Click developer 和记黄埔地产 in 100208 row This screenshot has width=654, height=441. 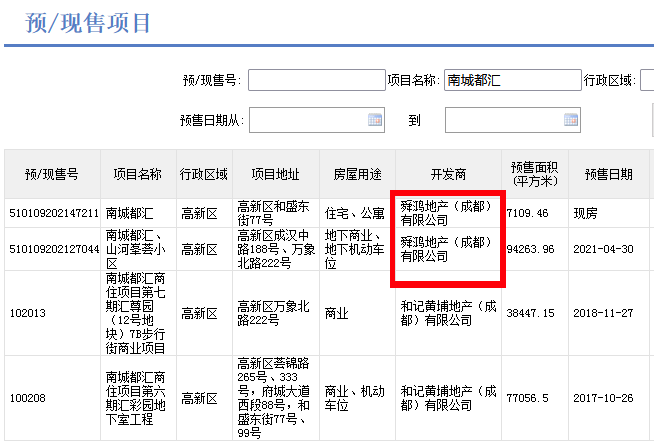click(x=448, y=398)
